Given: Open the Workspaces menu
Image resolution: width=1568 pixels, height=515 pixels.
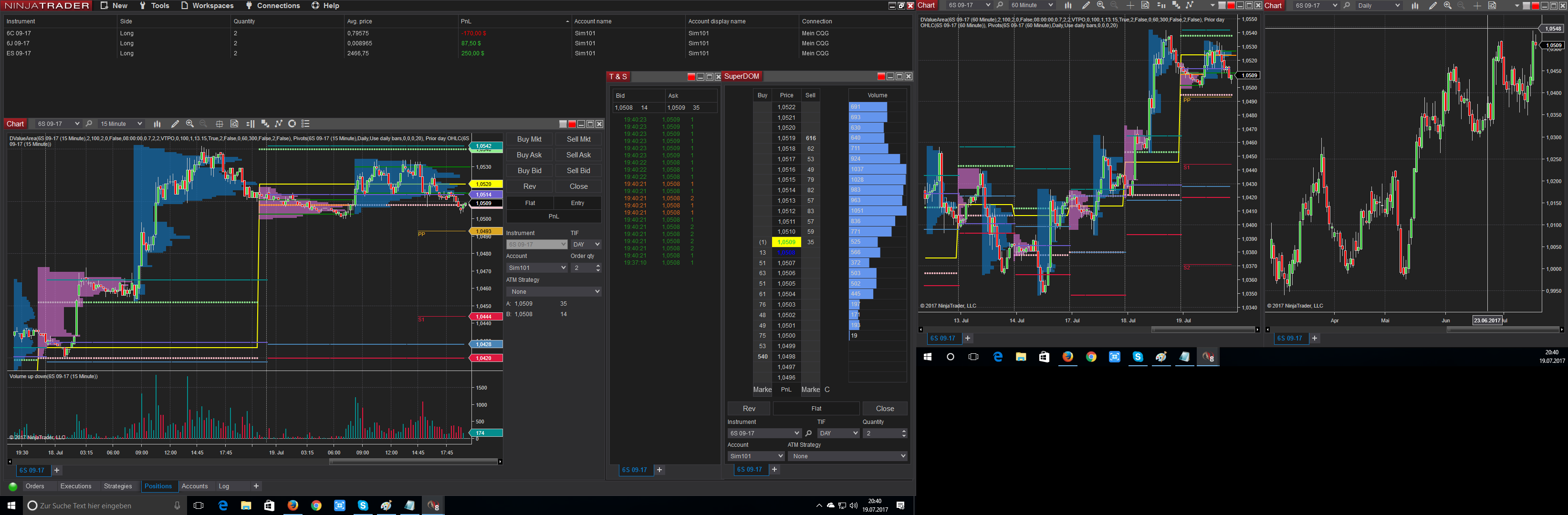Looking at the screenshot, I should point(207,5).
